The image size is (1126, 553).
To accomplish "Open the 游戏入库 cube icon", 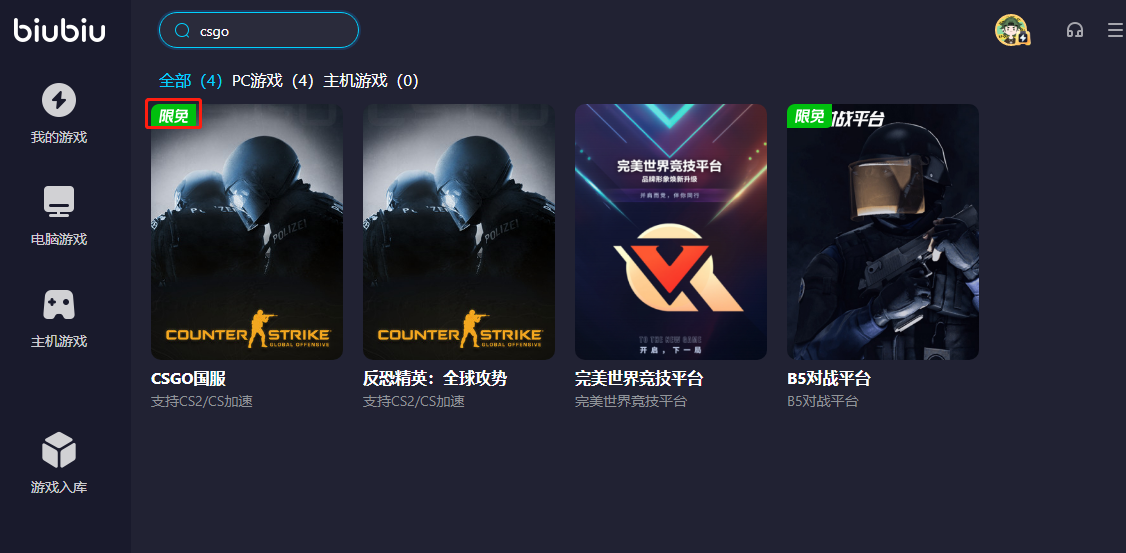I will [59, 450].
